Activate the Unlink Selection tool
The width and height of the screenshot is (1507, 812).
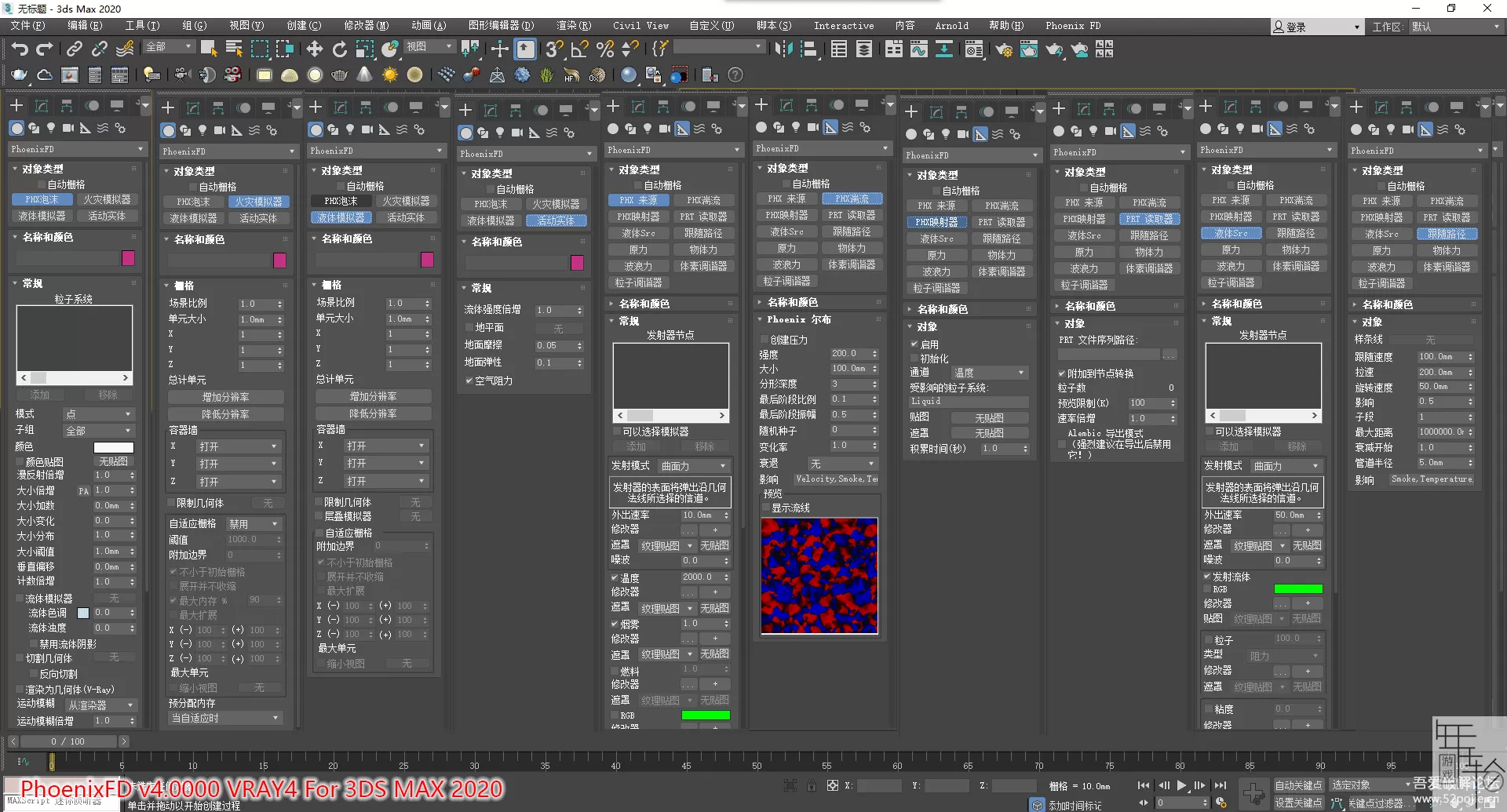coord(99,49)
